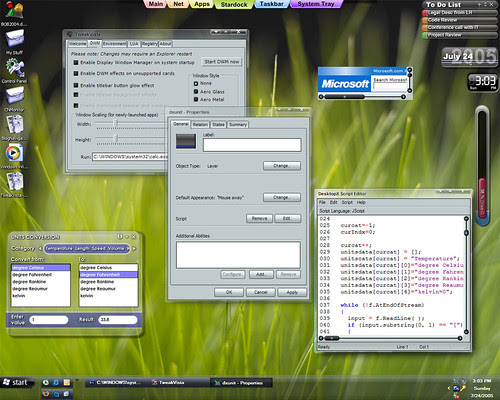This screenshot has width=500, height=400.
Task: Click the add (+) icon on To Do List
Action: point(479,4)
